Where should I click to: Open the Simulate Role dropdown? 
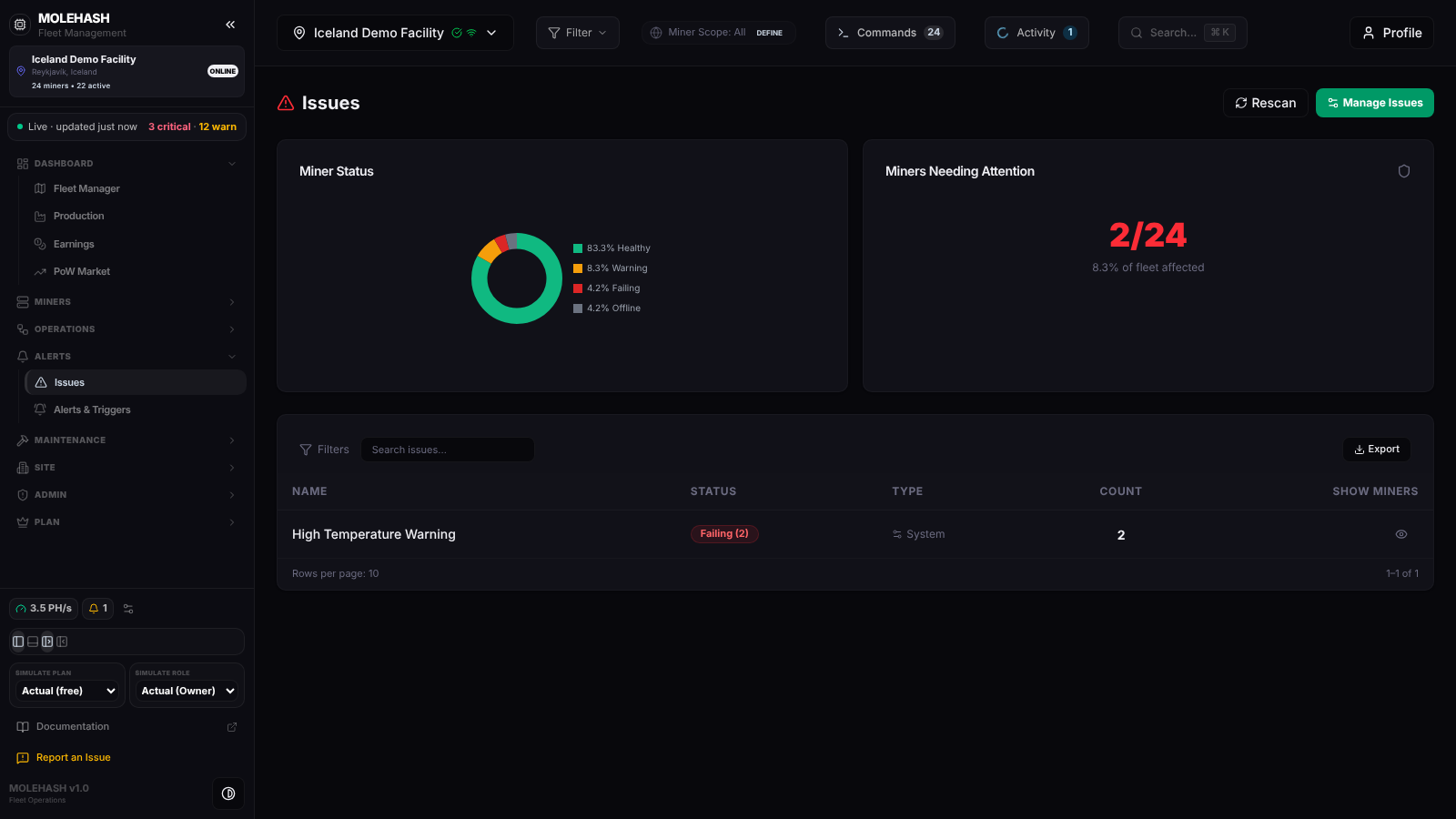click(187, 691)
